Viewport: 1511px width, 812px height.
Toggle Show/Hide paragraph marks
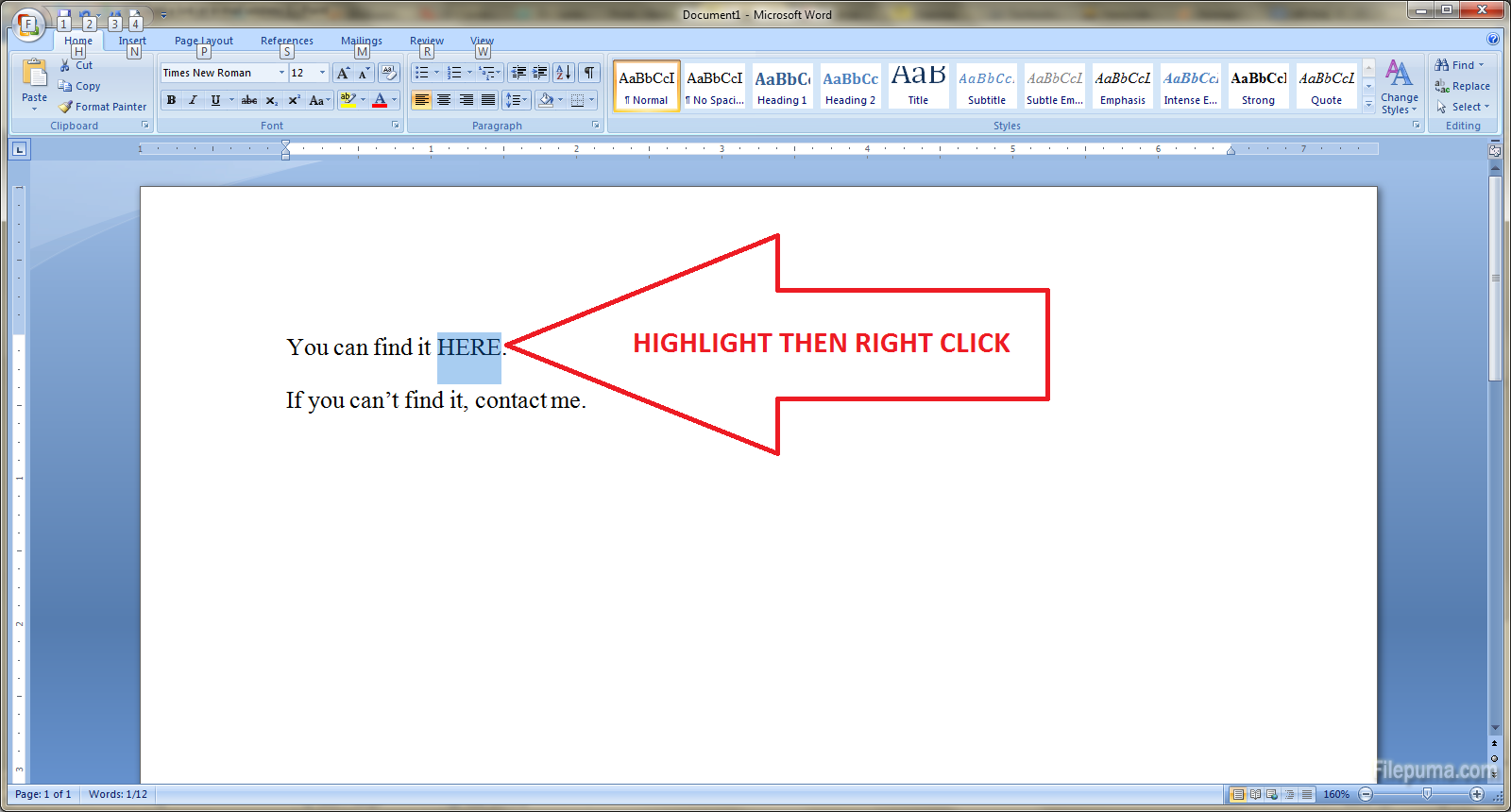[x=588, y=73]
